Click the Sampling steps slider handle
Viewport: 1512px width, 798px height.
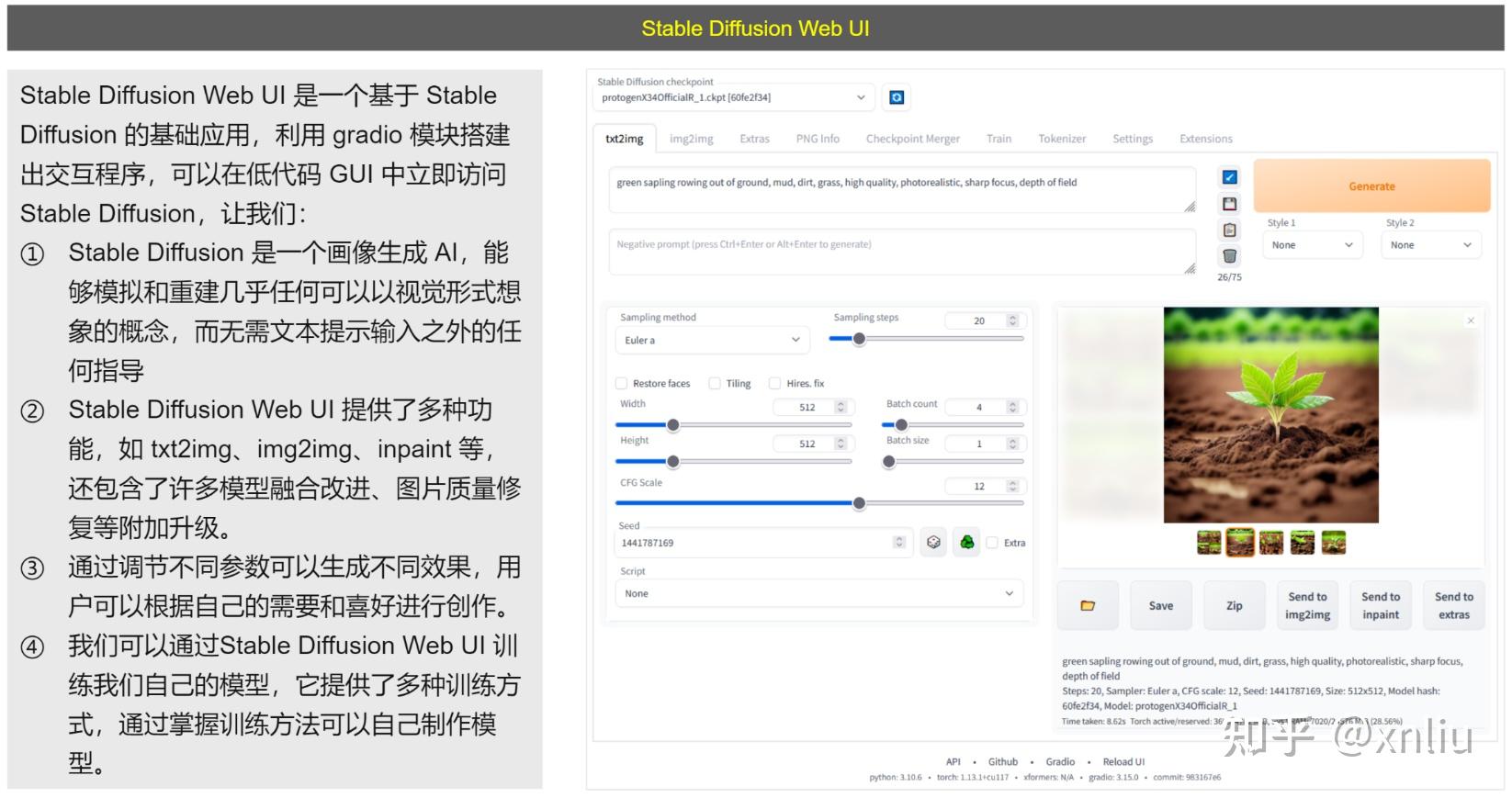click(x=859, y=339)
